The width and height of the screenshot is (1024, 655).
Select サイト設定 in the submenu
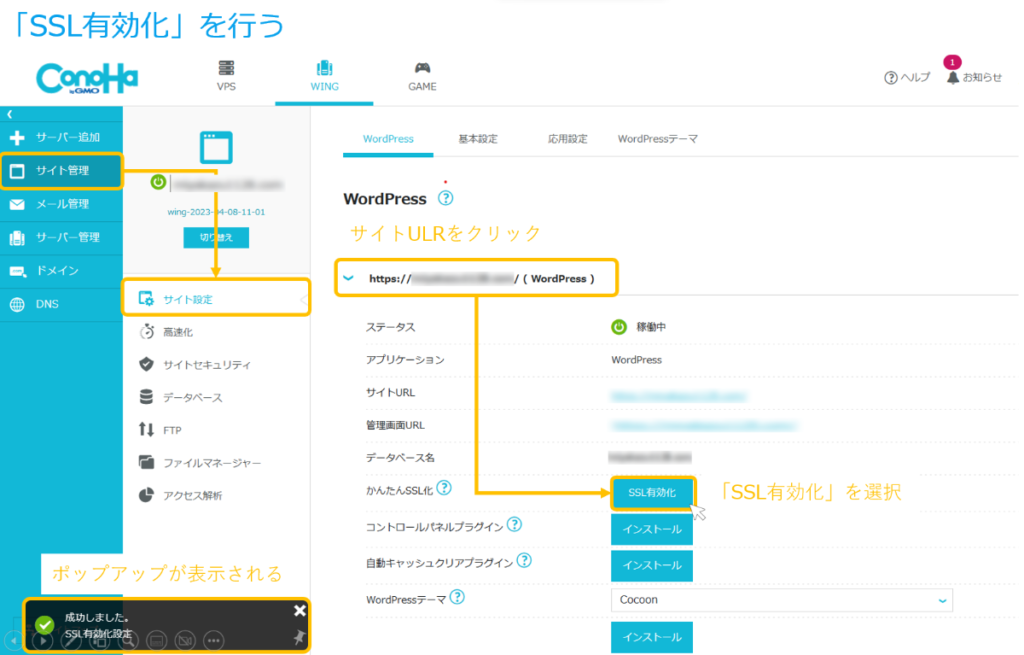[x=216, y=299]
